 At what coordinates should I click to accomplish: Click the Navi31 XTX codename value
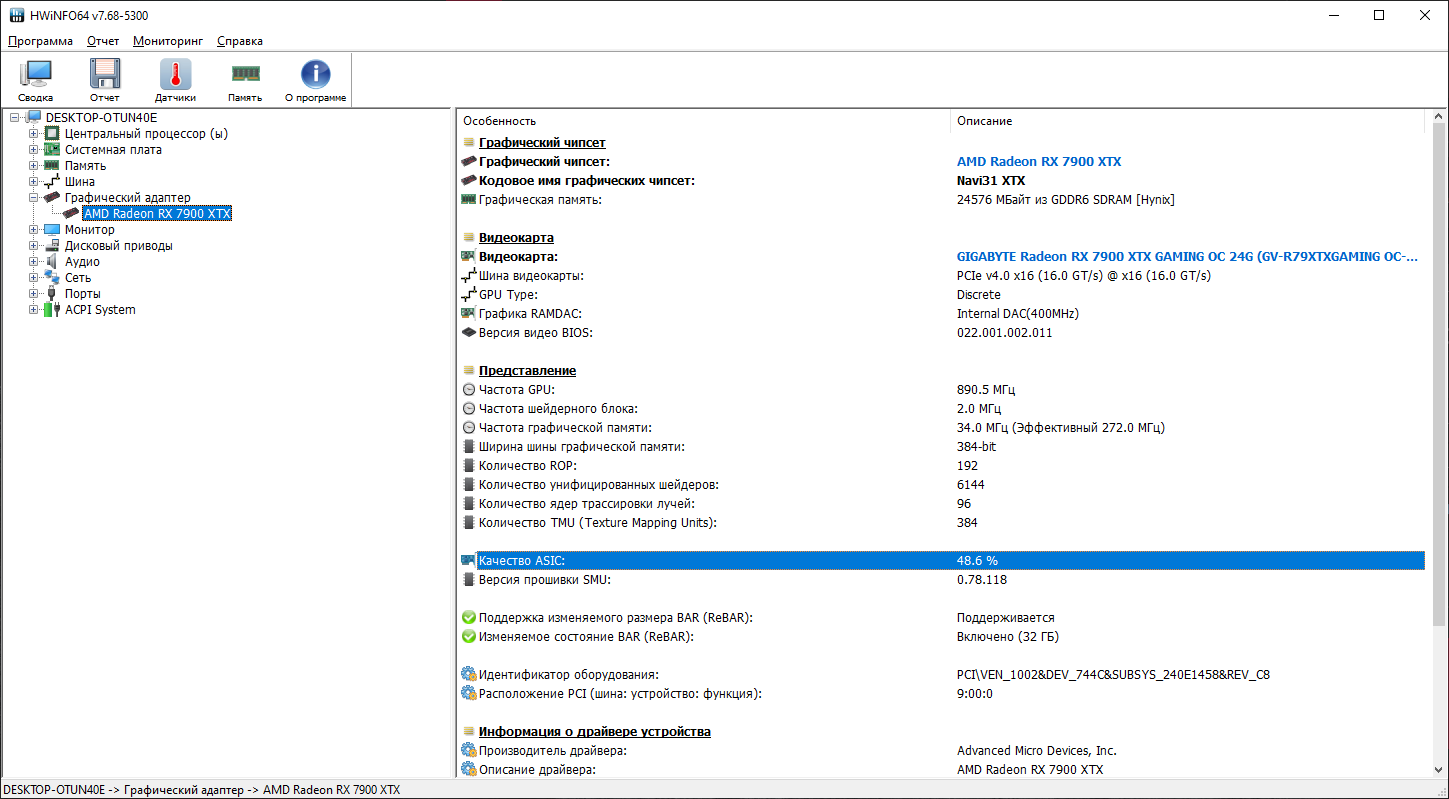click(991, 181)
